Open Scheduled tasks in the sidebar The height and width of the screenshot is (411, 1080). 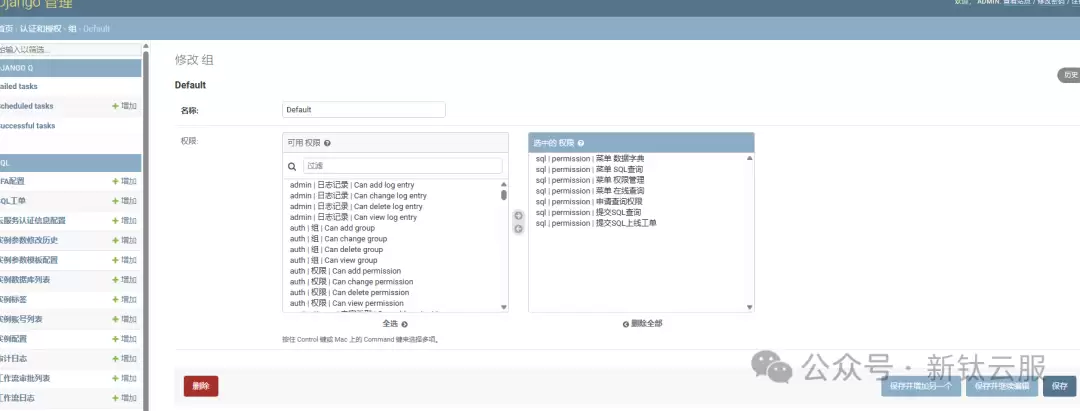(27, 106)
